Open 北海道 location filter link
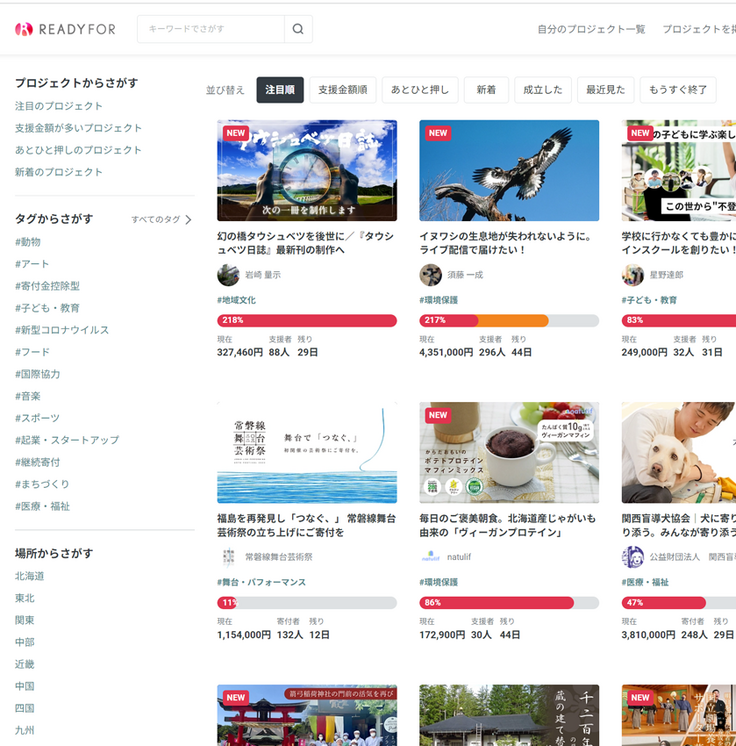This screenshot has width=736, height=746. 29,576
